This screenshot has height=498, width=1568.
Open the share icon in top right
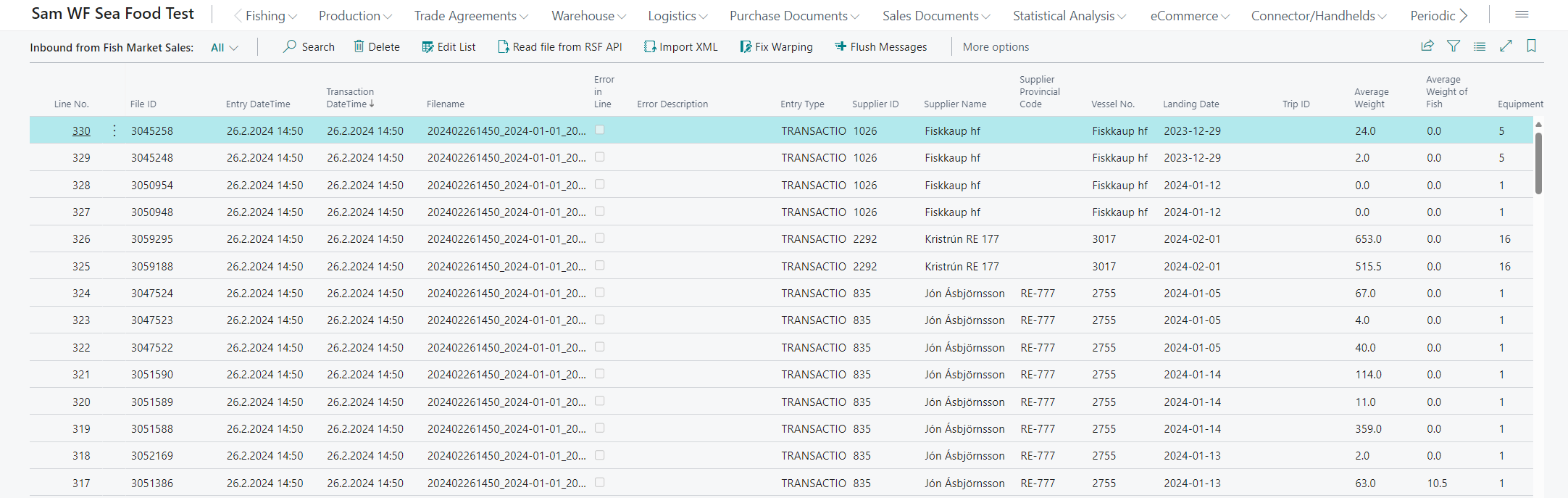1427,46
